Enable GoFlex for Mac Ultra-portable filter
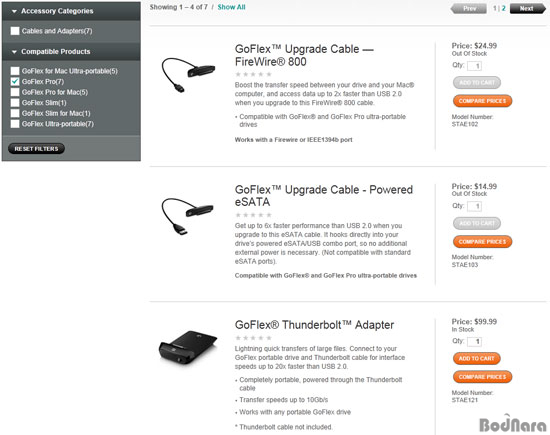 (15, 71)
